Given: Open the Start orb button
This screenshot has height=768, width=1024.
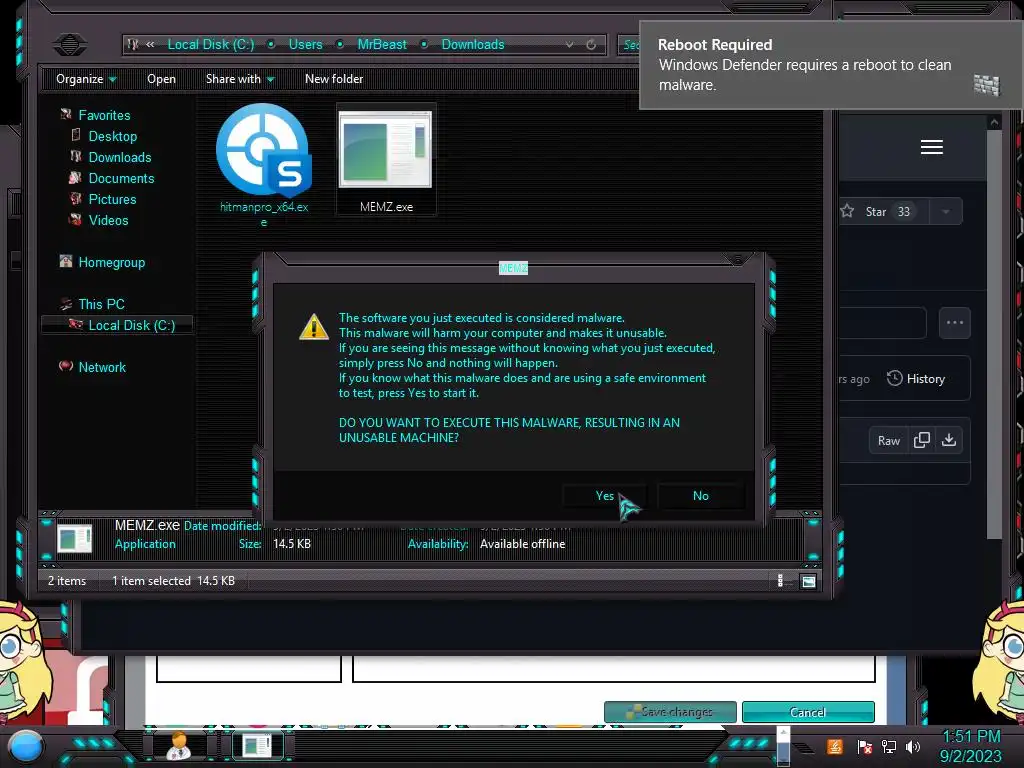Looking at the screenshot, I should pos(26,746).
